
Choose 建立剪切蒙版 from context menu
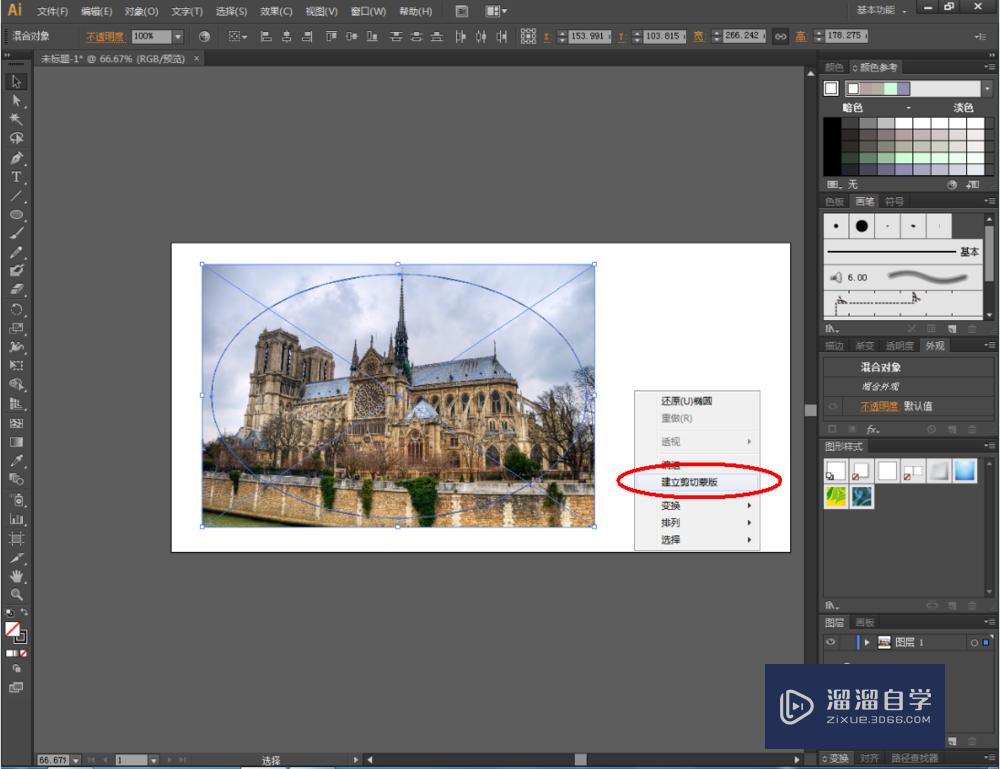pyautogui.click(x=689, y=482)
